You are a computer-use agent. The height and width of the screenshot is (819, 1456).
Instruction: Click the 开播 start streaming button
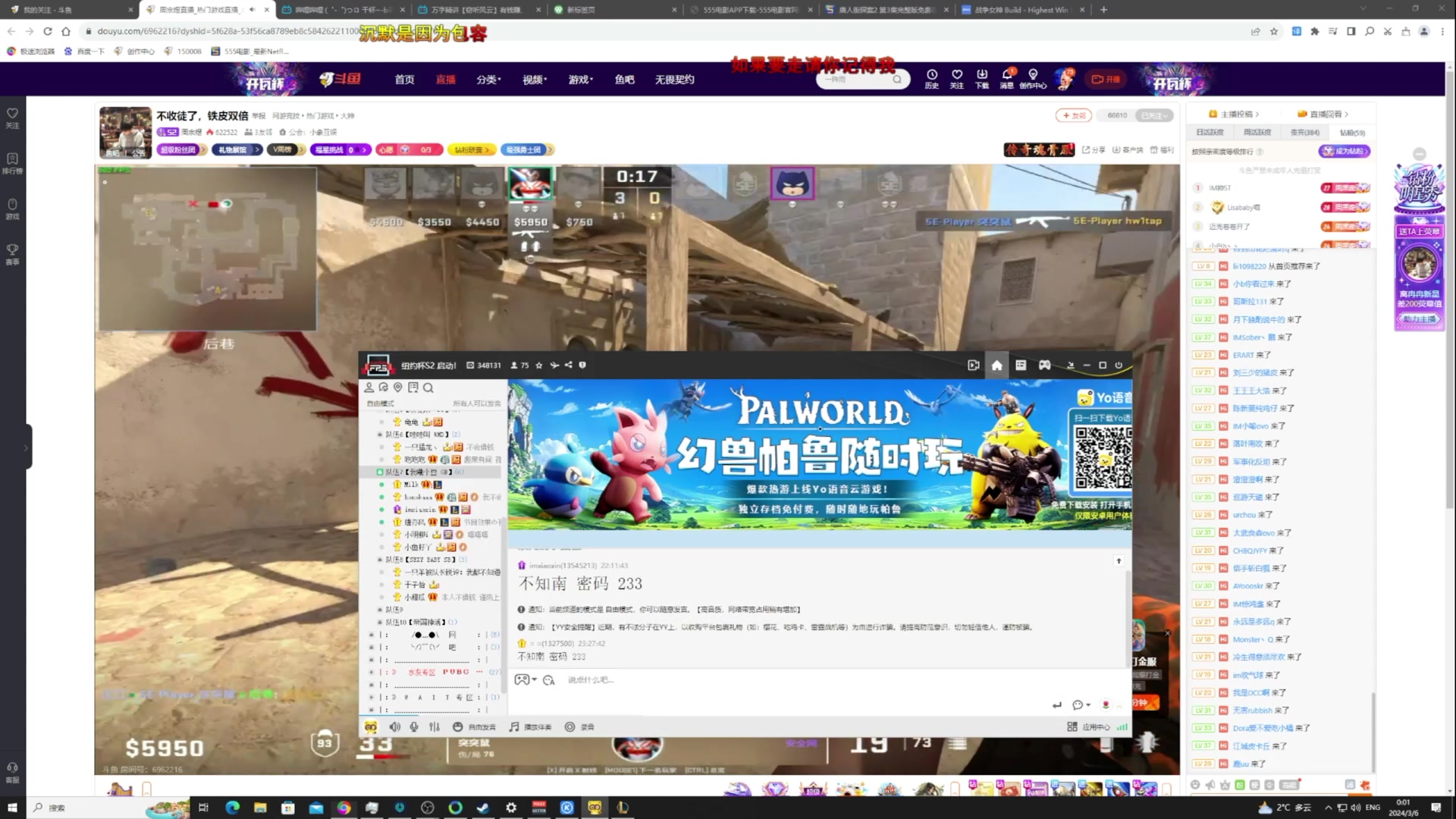pyautogui.click(x=1106, y=79)
